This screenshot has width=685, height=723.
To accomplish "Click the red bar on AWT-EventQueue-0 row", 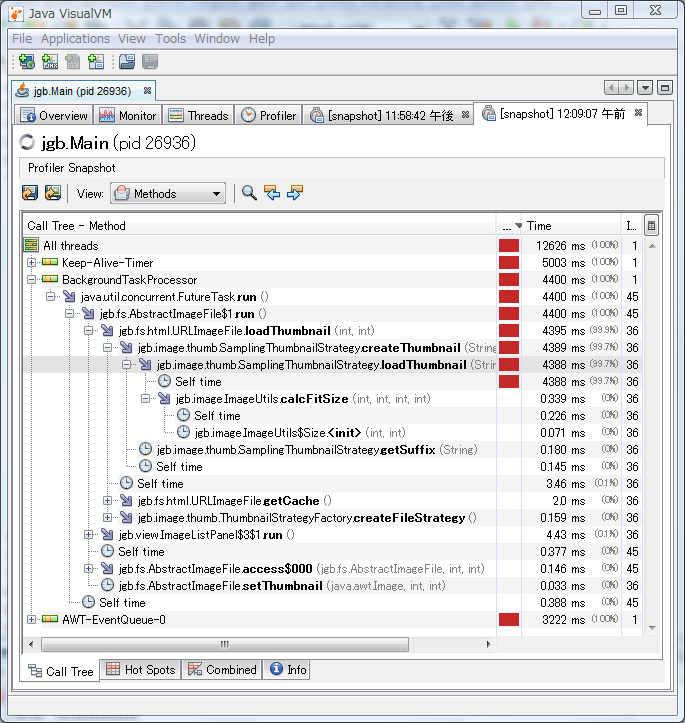I will click(x=509, y=619).
